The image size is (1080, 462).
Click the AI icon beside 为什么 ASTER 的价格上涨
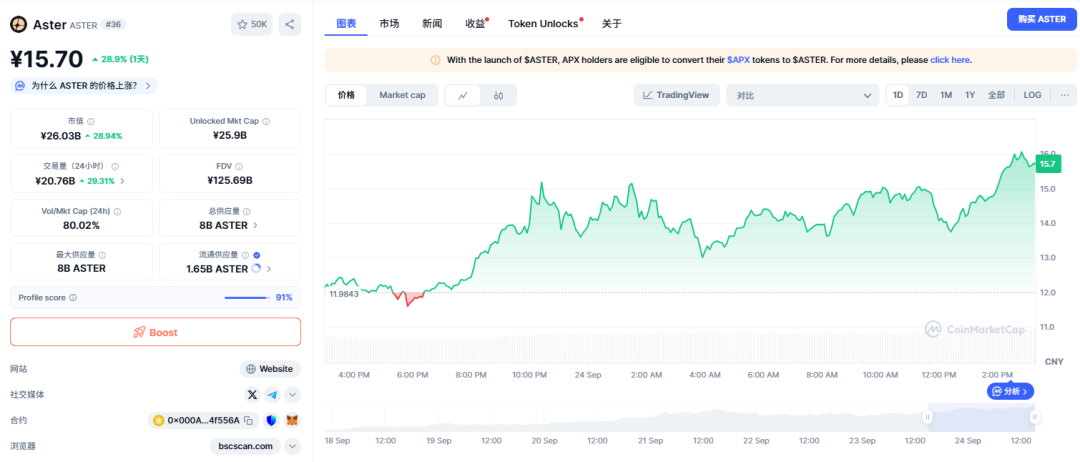tap(21, 86)
